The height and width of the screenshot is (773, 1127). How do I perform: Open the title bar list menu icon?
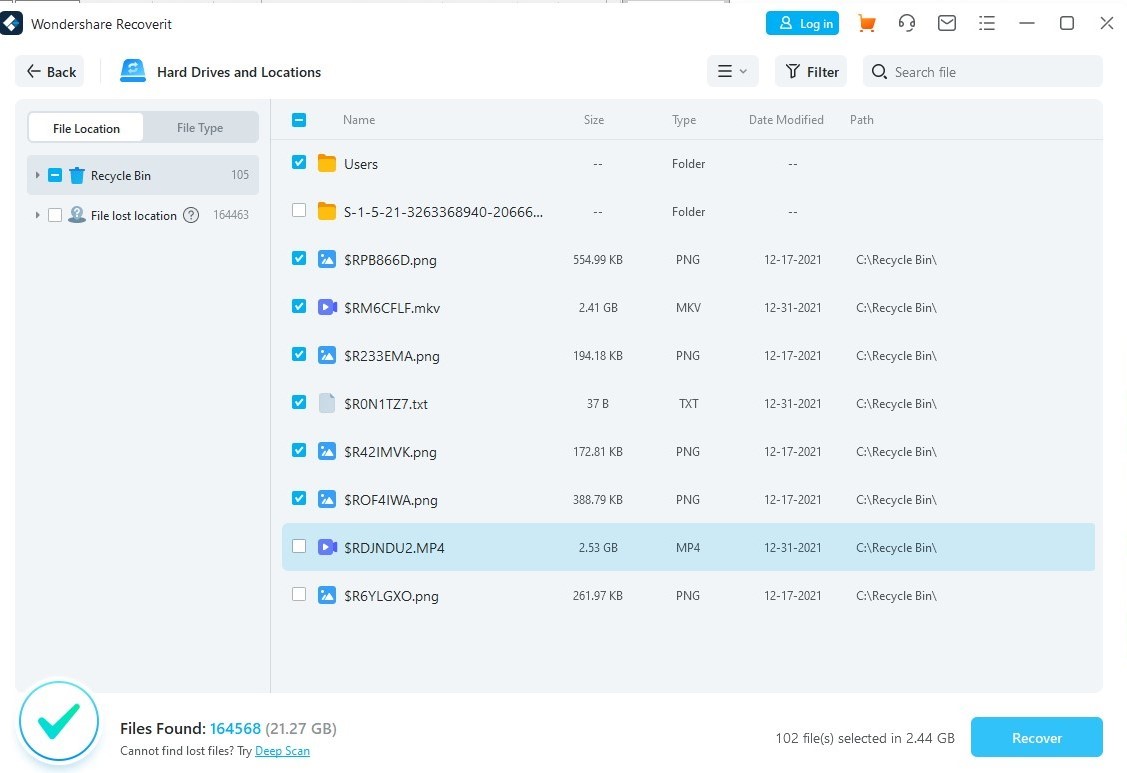point(987,23)
